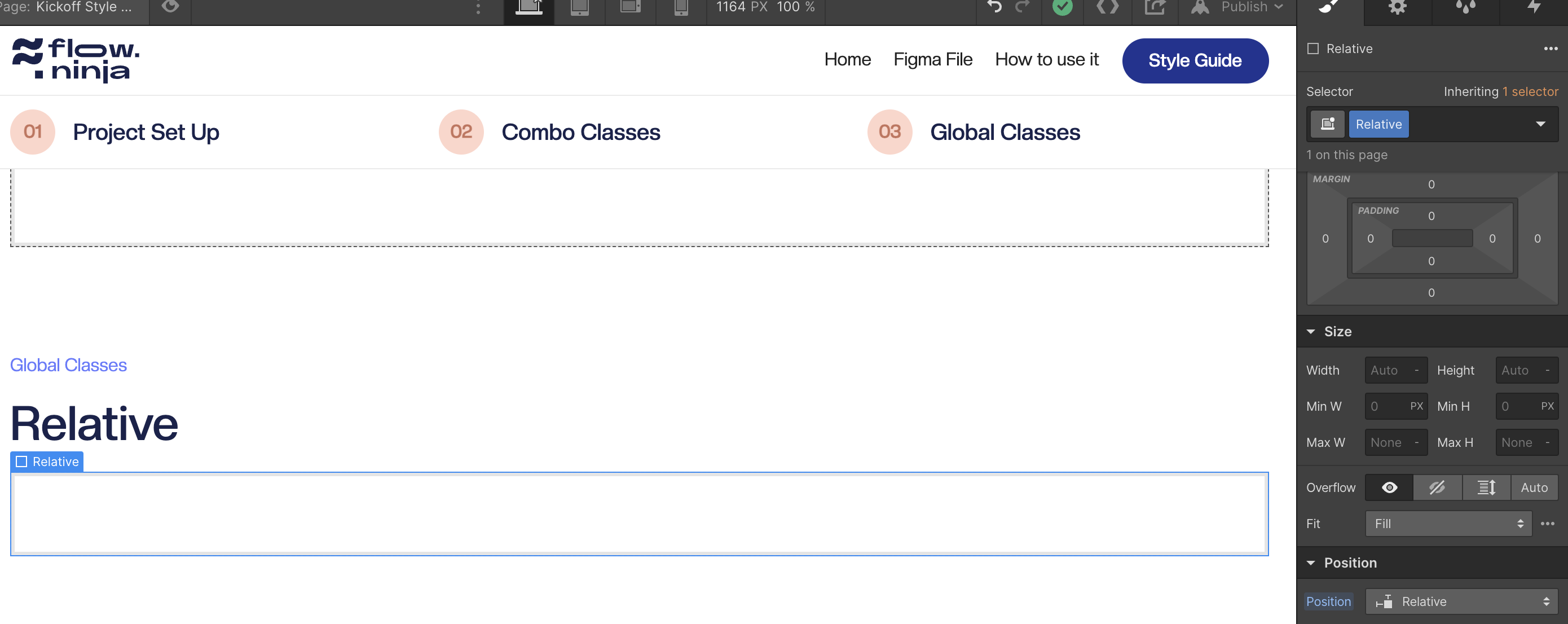The image size is (1568, 624).
Task: Open the Inheriting 1 selector link
Action: point(1530,91)
